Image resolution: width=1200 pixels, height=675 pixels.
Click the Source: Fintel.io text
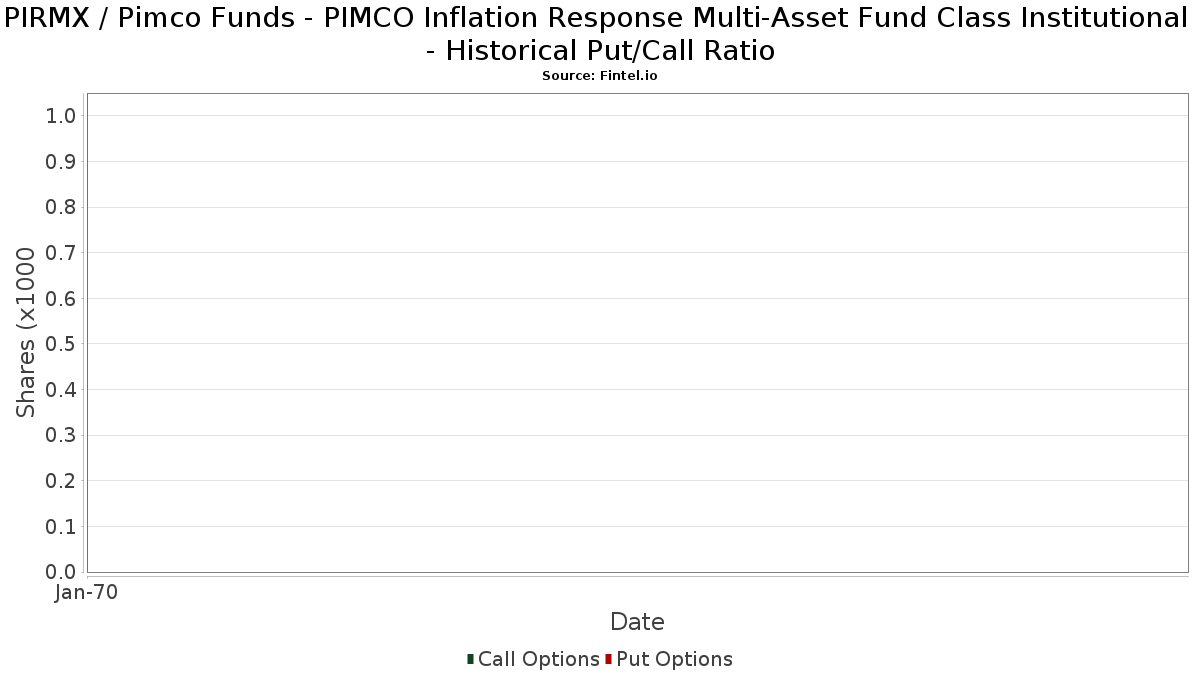[x=600, y=76]
